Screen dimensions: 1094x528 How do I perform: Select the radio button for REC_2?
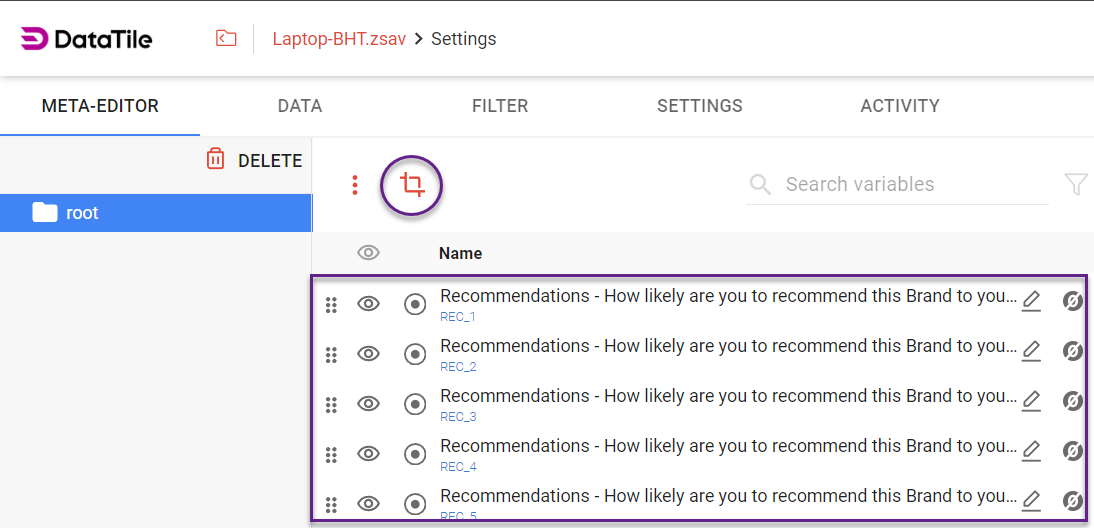(x=415, y=354)
